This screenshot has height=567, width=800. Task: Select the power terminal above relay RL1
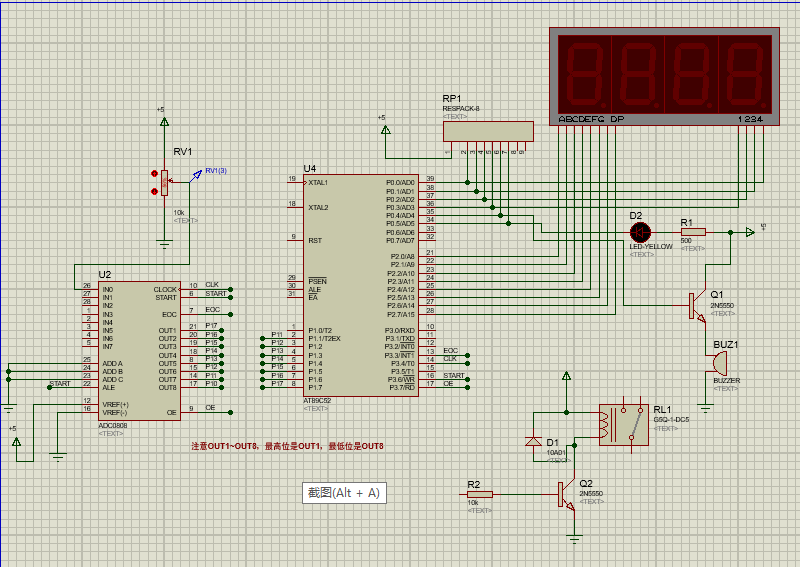point(566,376)
